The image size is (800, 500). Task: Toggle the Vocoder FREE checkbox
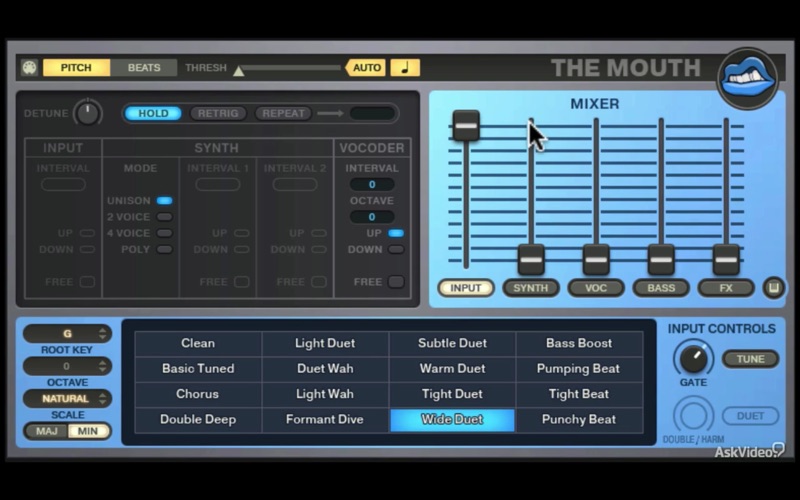click(x=396, y=282)
